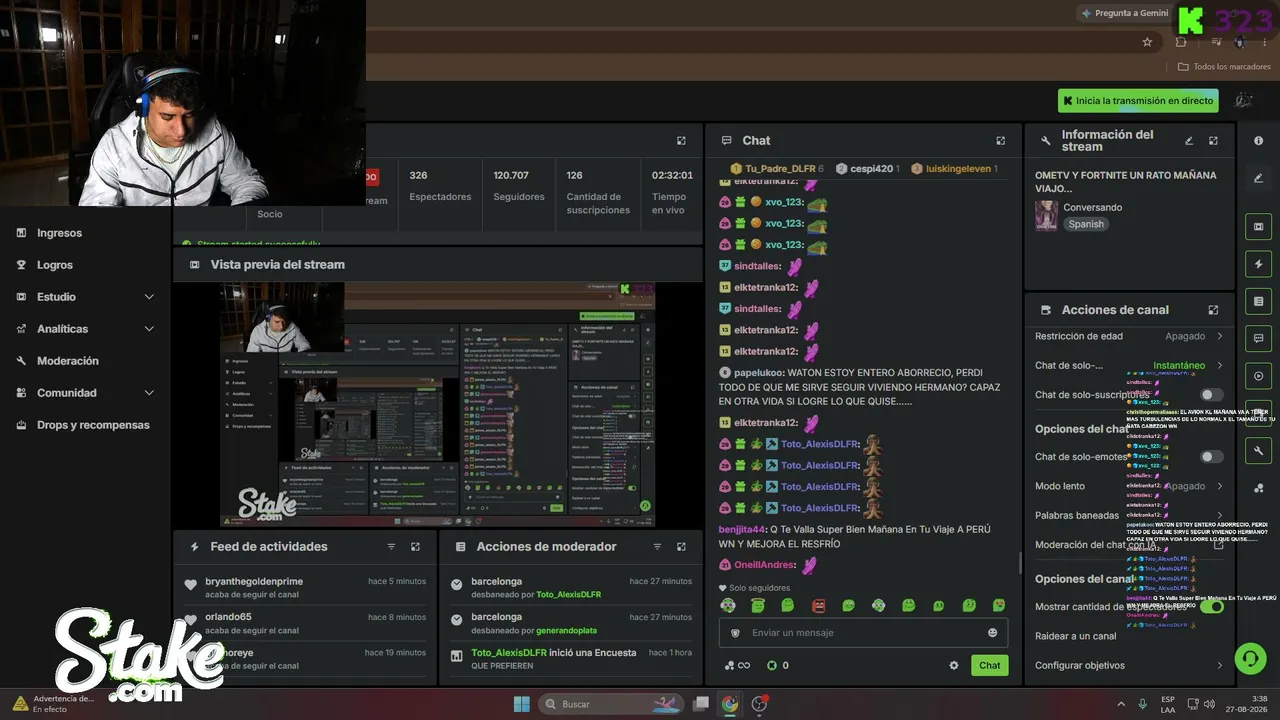Open Moderación del chat con IA

[x=1129, y=545]
